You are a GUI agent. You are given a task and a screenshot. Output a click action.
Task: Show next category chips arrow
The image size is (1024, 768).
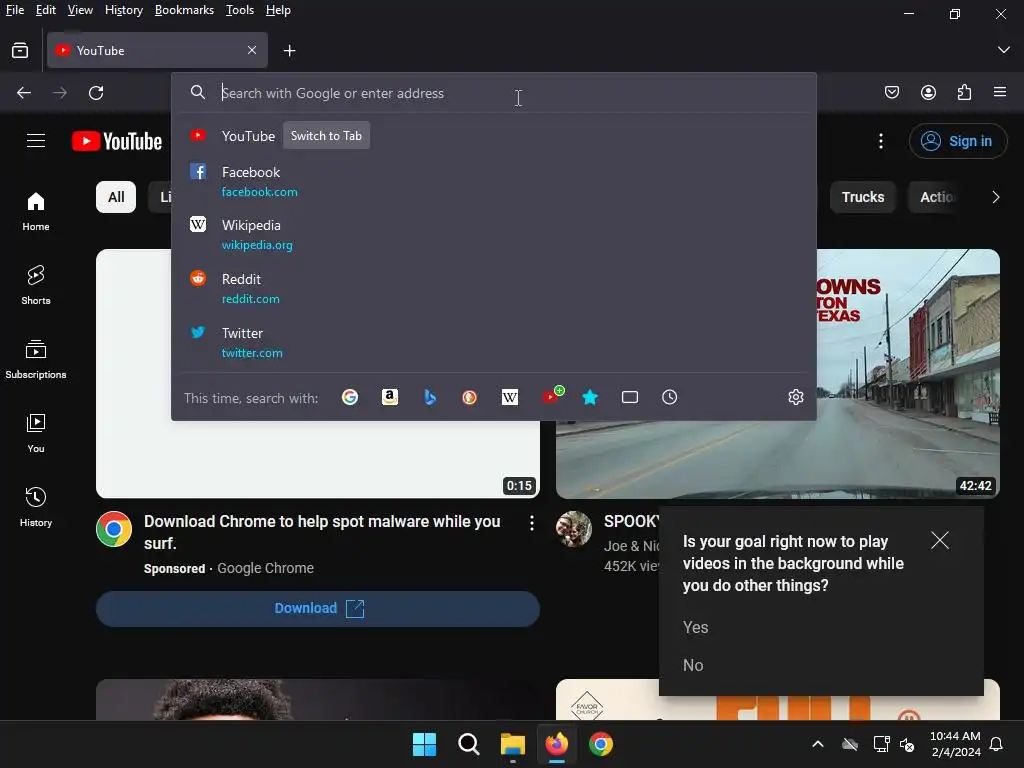[996, 197]
